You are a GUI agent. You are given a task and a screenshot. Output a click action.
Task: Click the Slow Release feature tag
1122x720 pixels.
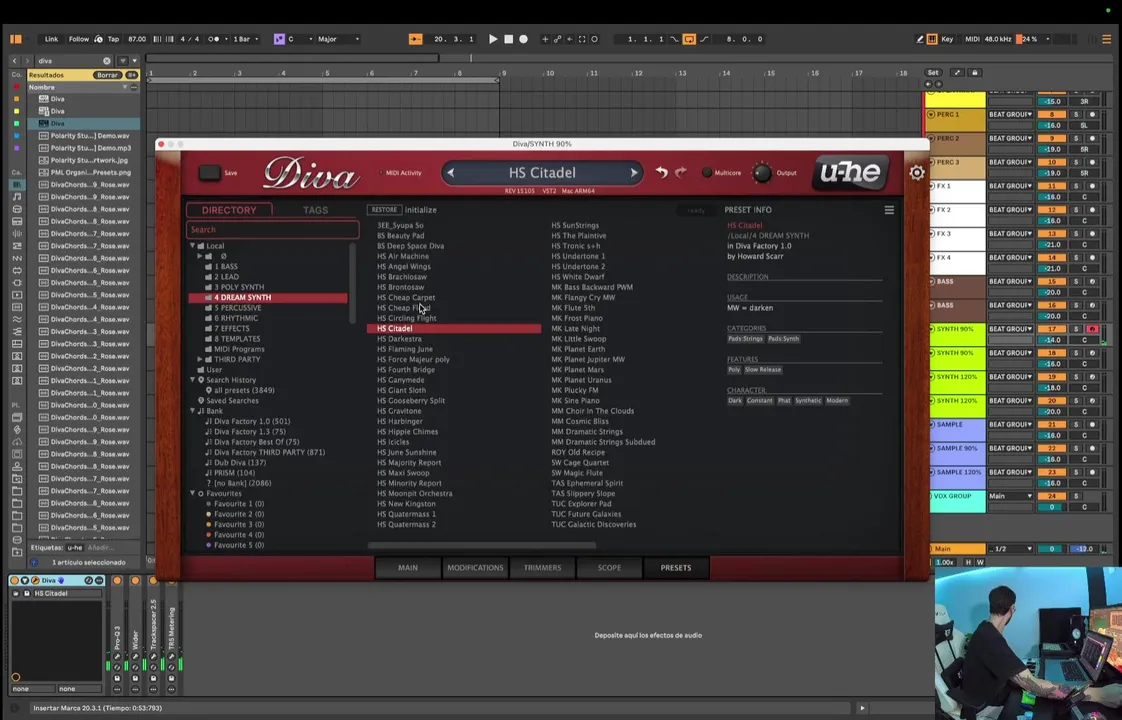point(763,369)
